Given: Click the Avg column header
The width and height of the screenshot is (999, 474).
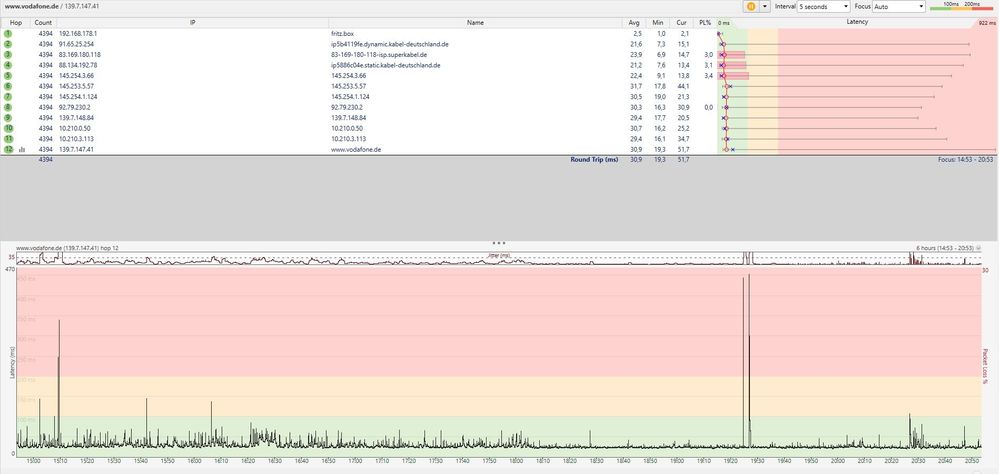Looking at the screenshot, I should tap(633, 22).
